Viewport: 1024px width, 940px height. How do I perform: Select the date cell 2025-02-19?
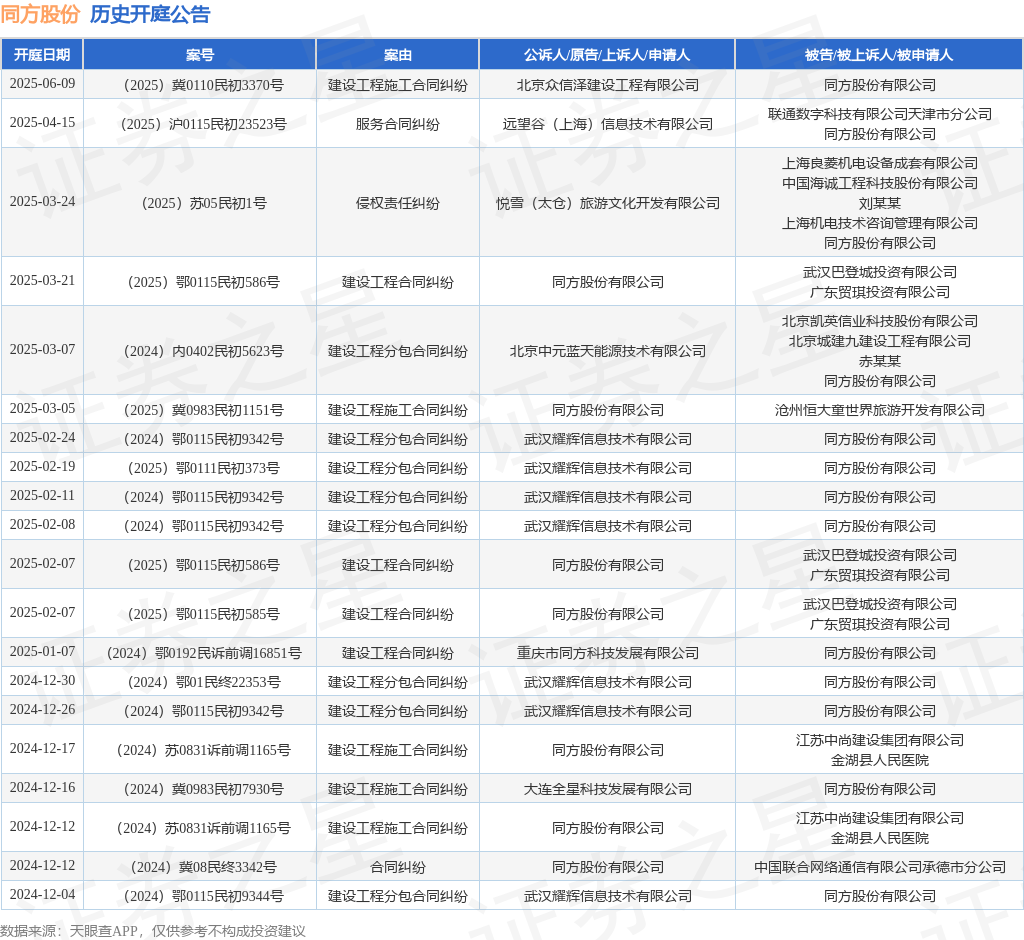42,467
